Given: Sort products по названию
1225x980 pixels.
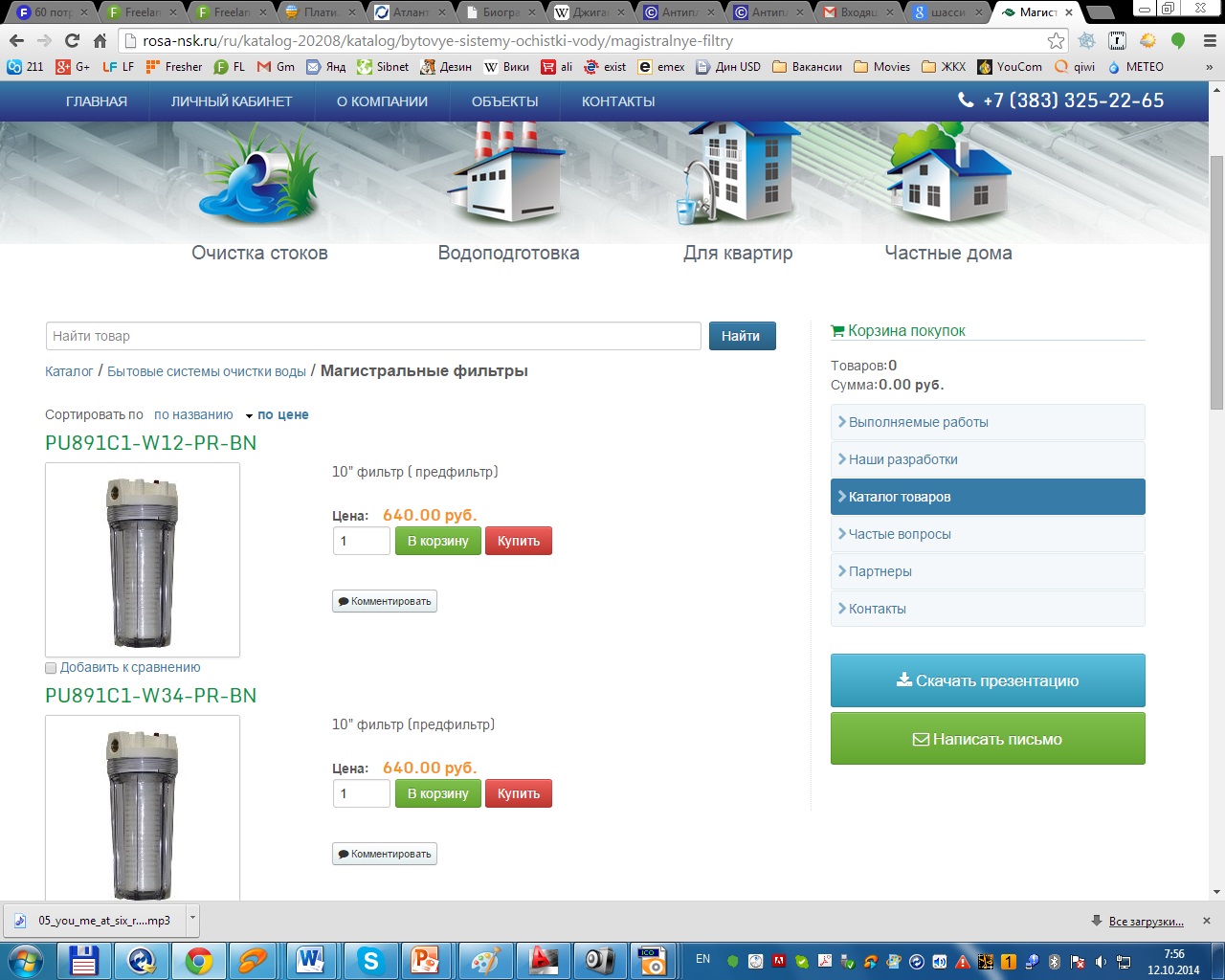Looking at the screenshot, I should point(193,414).
